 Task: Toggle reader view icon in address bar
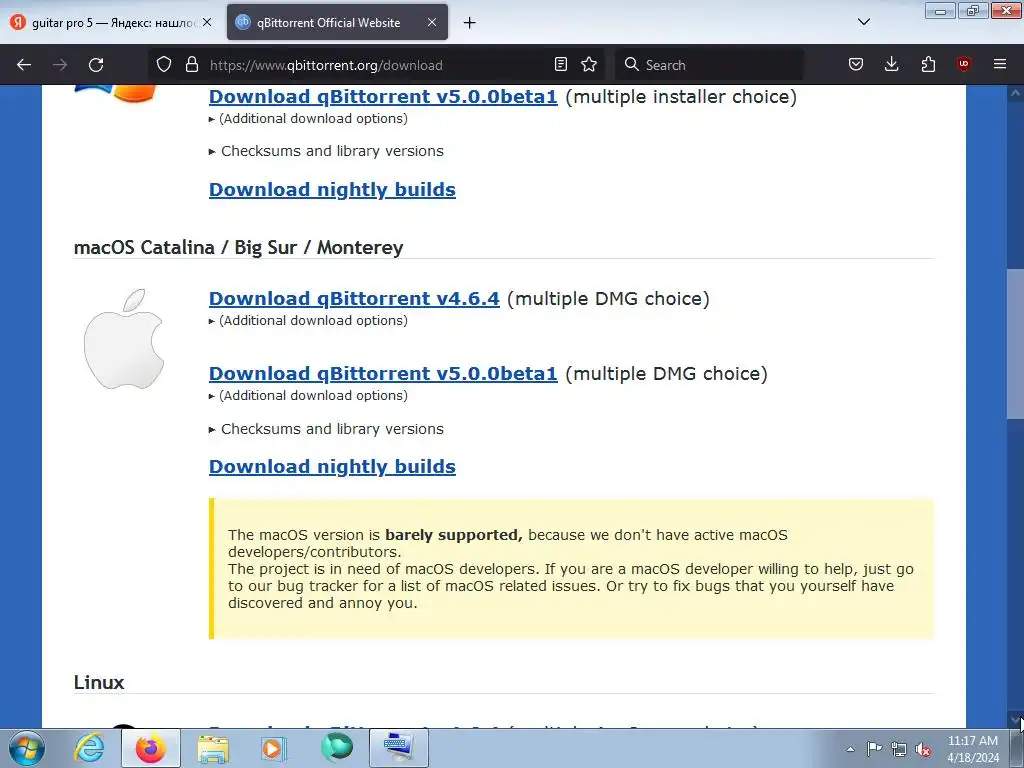click(x=560, y=65)
